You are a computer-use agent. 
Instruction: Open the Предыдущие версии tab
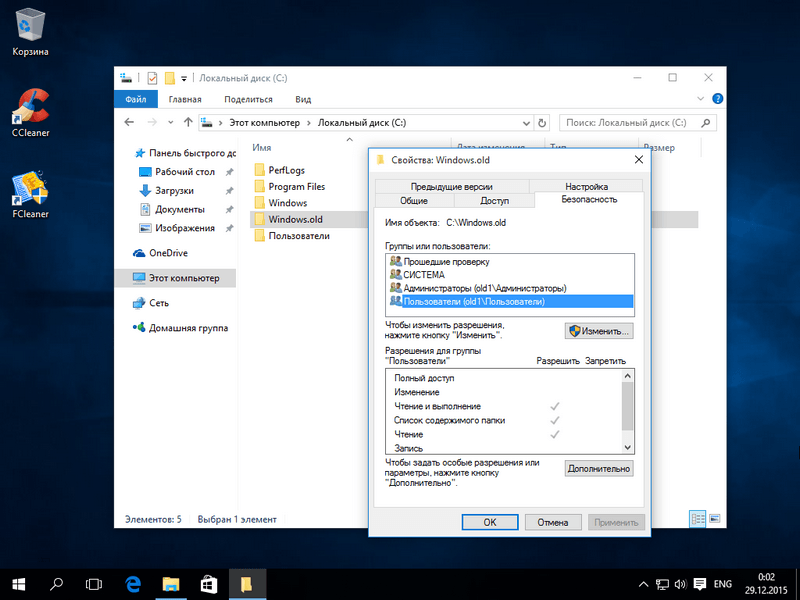tap(452, 186)
